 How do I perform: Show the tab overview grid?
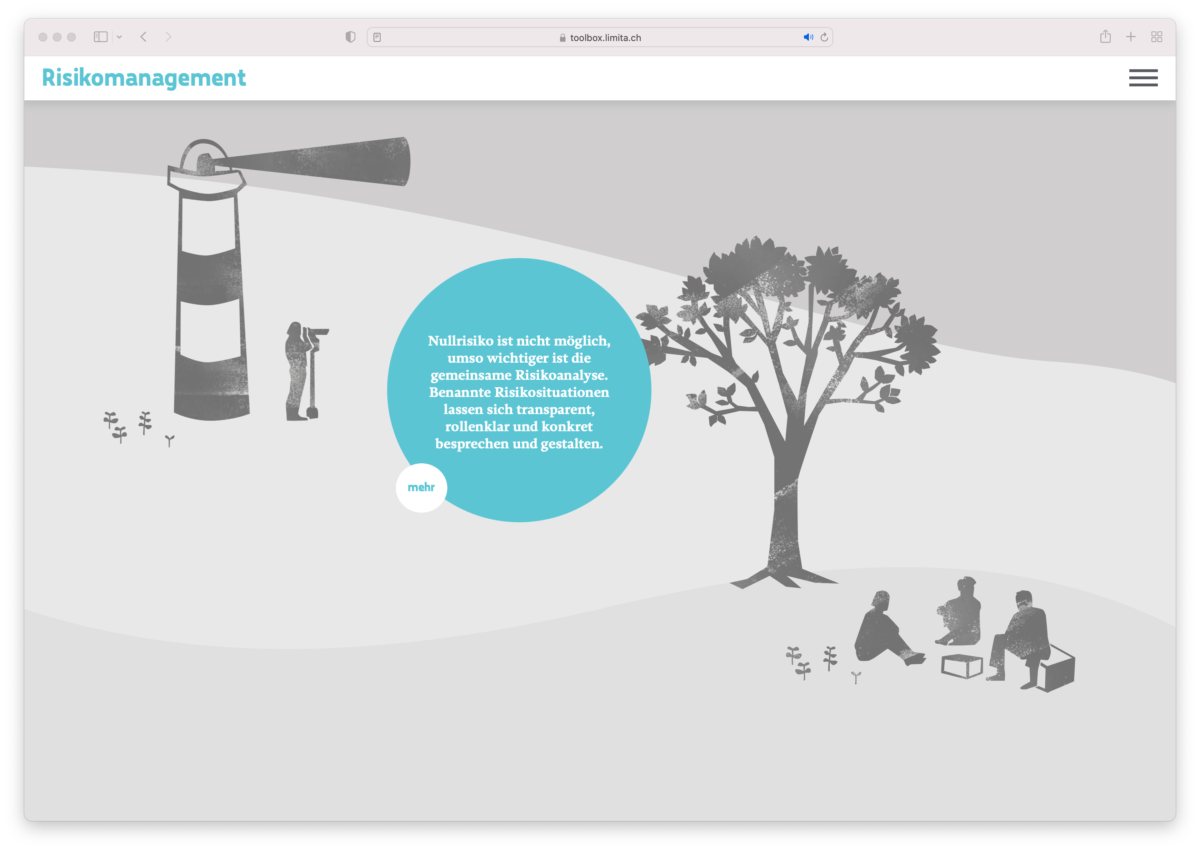[1157, 37]
